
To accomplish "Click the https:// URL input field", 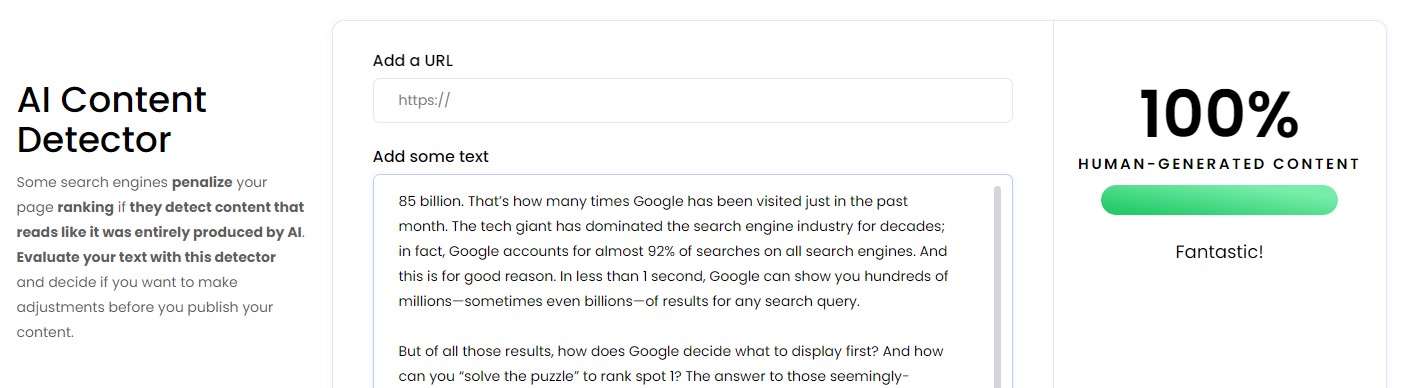I will pyautogui.click(x=692, y=100).
